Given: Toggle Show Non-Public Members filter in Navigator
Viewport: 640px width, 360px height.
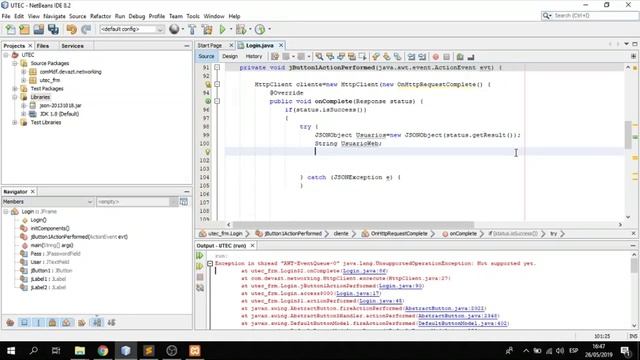Looking at the screenshot, I should tap(52, 323).
